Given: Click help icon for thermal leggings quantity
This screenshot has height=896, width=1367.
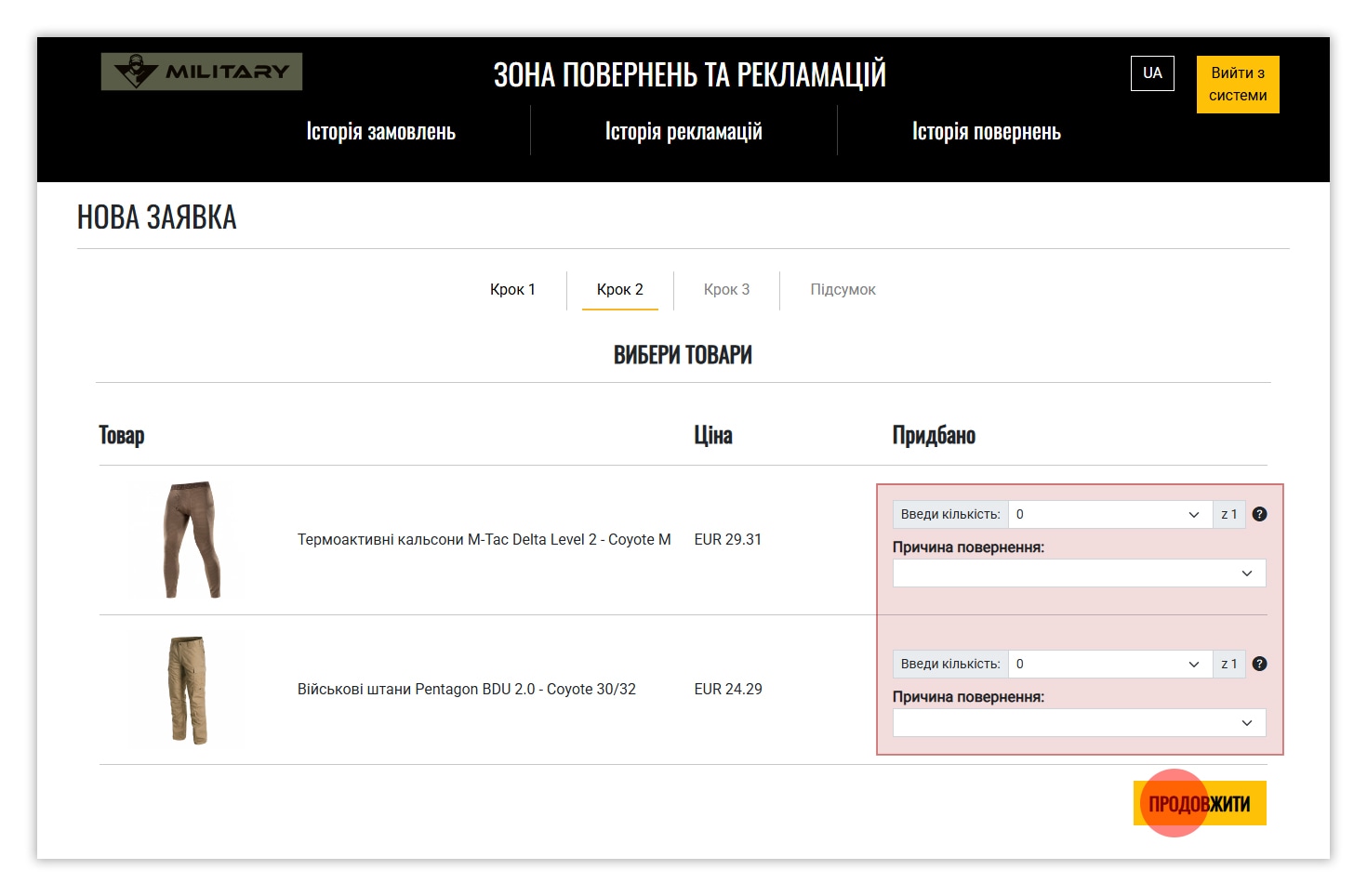Looking at the screenshot, I should tap(1259, 514).
